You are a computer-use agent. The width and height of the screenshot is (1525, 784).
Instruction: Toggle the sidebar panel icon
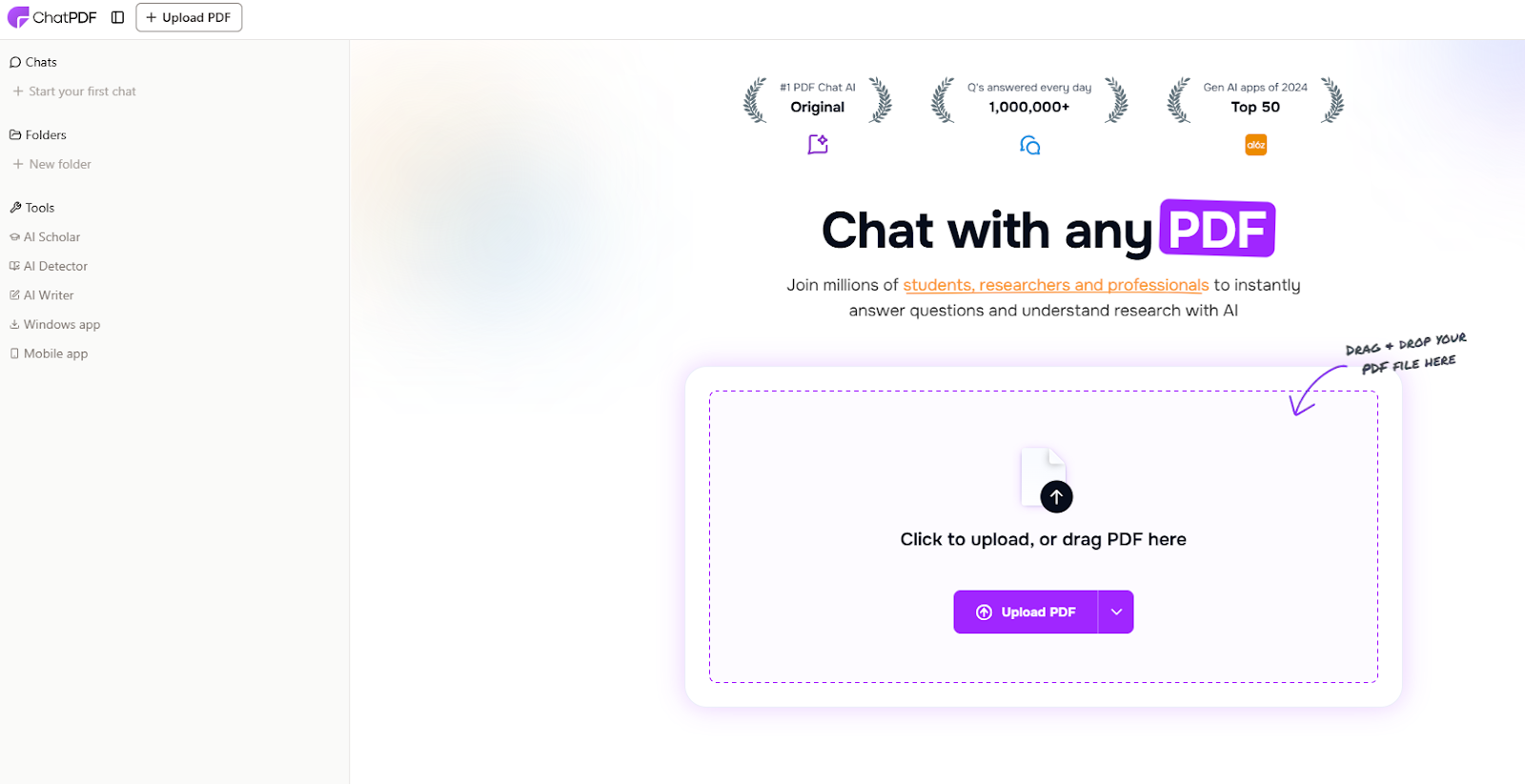(118, 17)
